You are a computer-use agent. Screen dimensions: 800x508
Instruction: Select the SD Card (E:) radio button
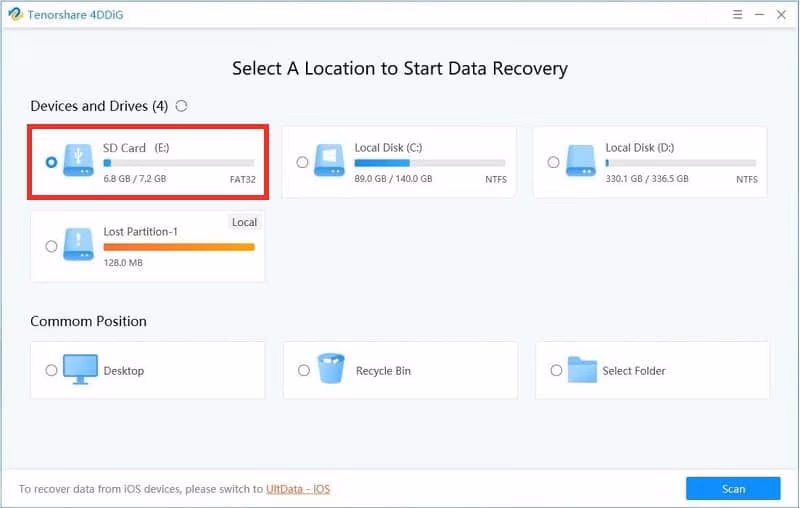pos(51,162)
